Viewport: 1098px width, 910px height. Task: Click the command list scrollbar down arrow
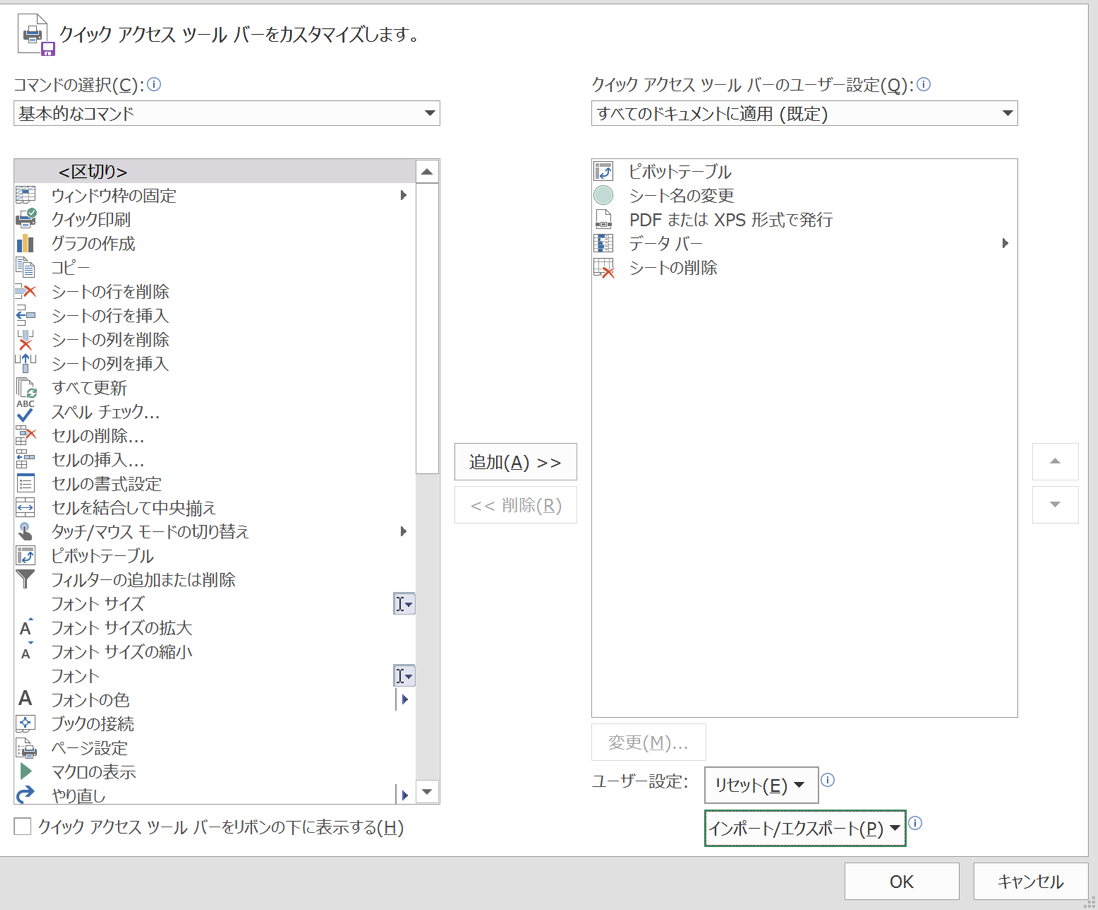click(427, 792)
